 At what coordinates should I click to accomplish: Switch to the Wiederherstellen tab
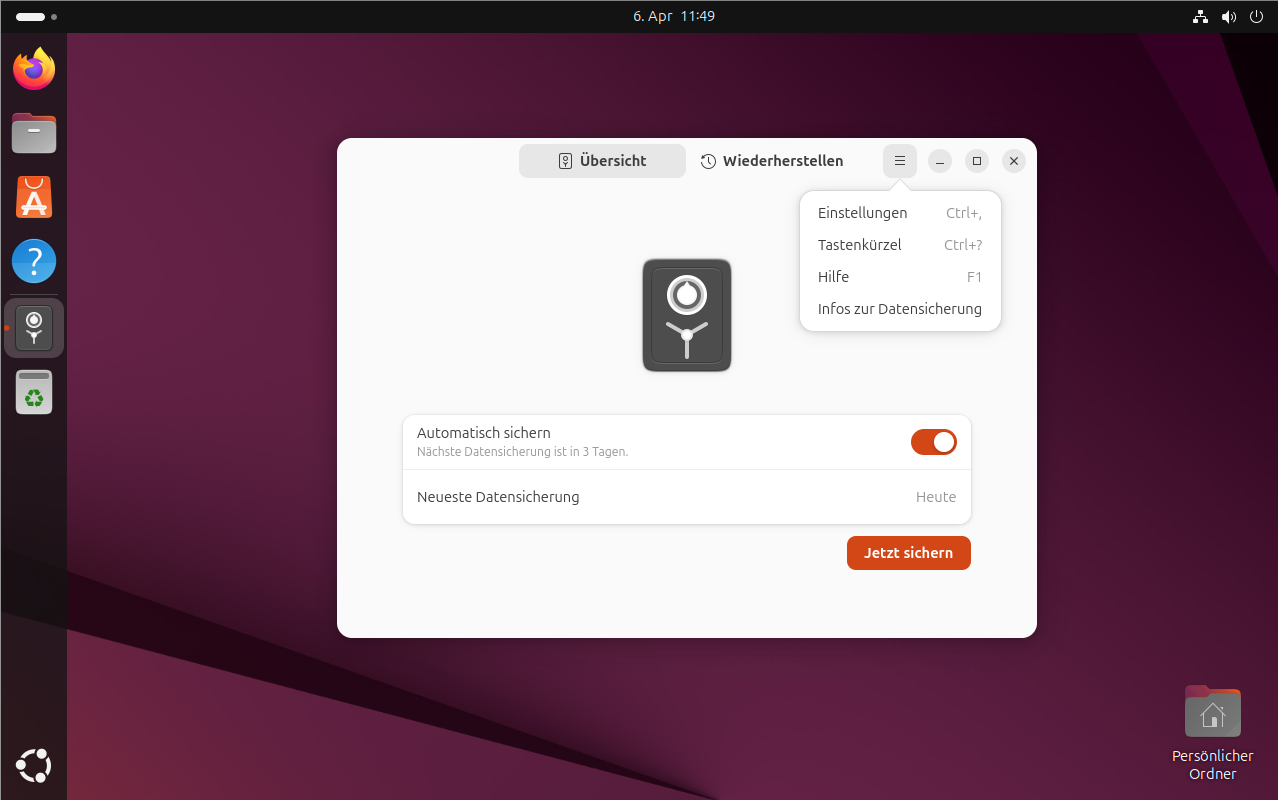pyautogui.click(x=772, y=161)
